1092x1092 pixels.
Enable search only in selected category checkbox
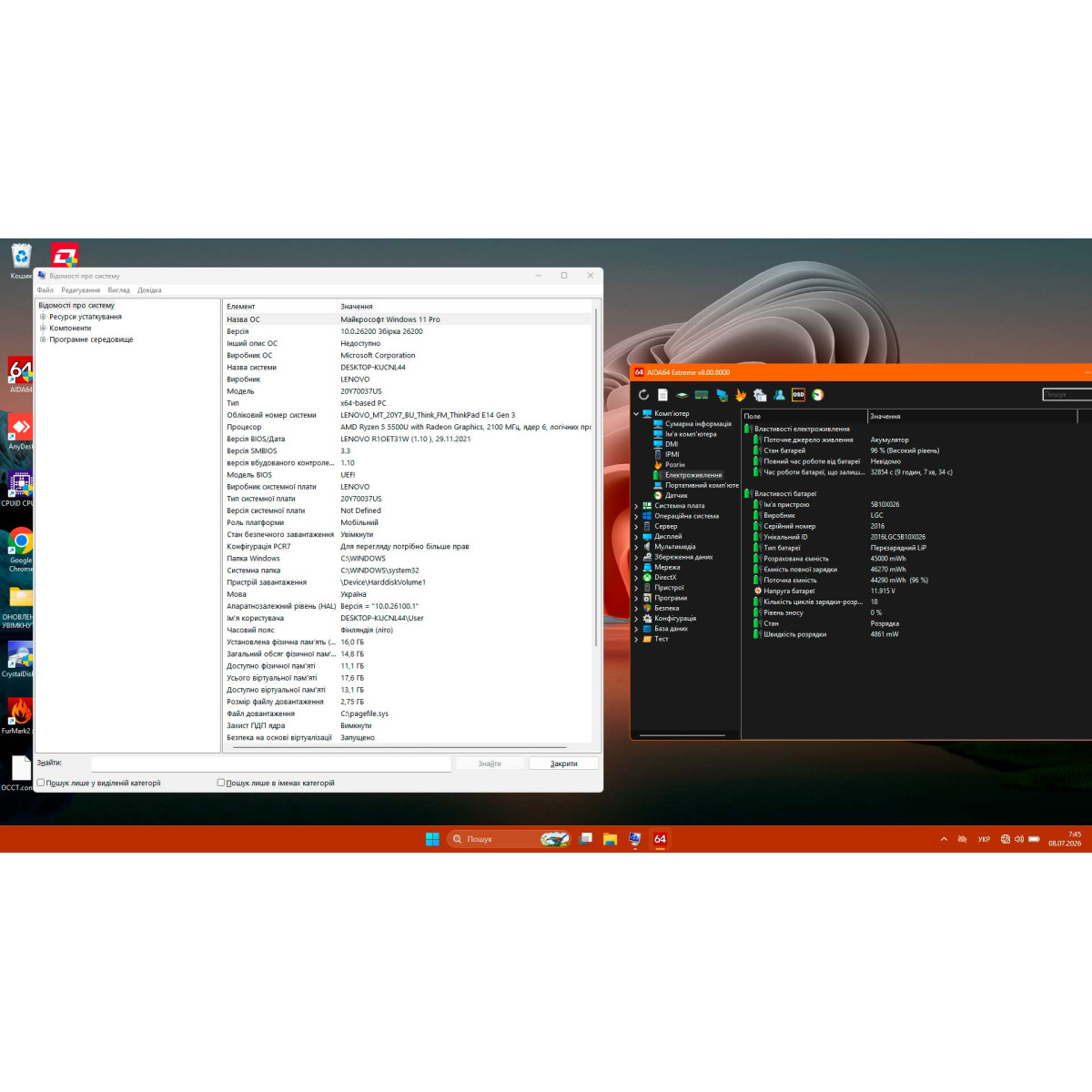click(x=40, y=783)
